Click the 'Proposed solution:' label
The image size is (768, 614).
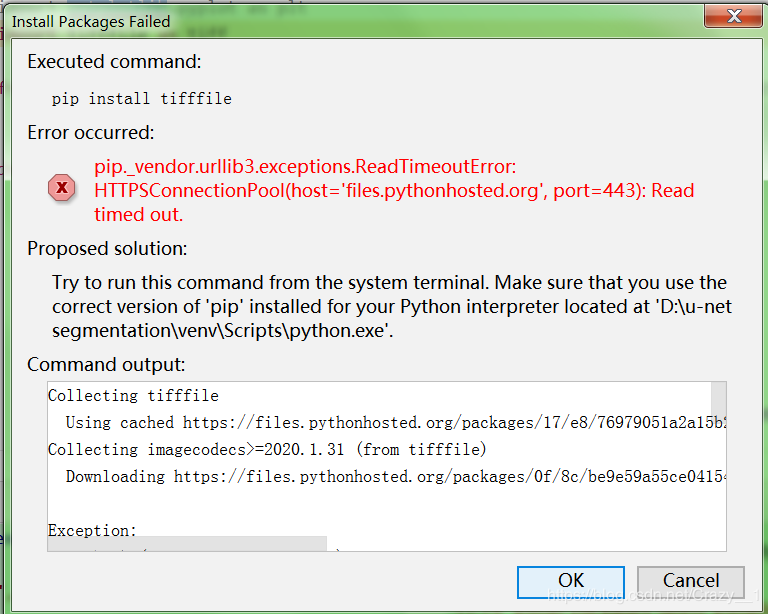point(107,248)
